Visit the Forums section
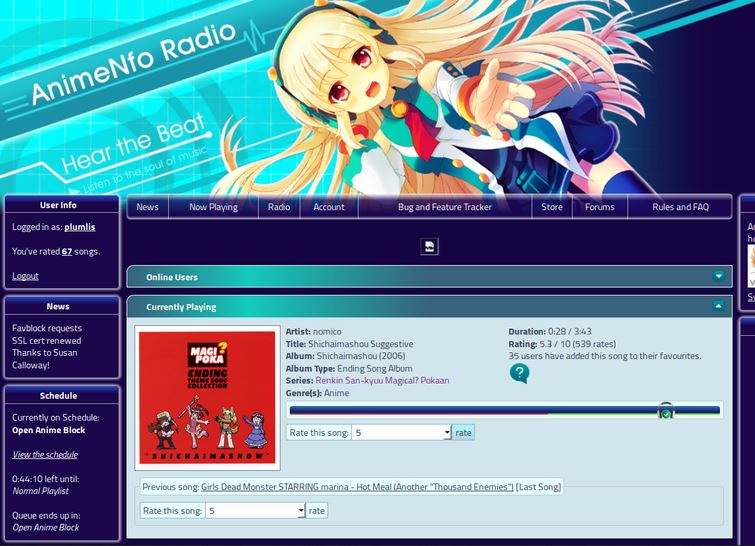 (600, 207)
